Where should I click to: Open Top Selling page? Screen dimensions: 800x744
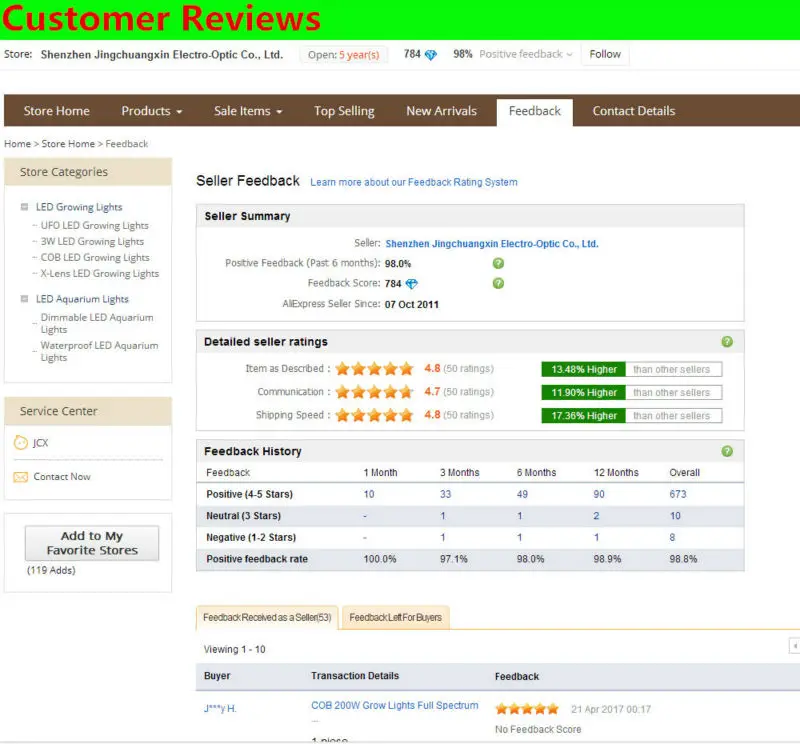coord(344,111)
